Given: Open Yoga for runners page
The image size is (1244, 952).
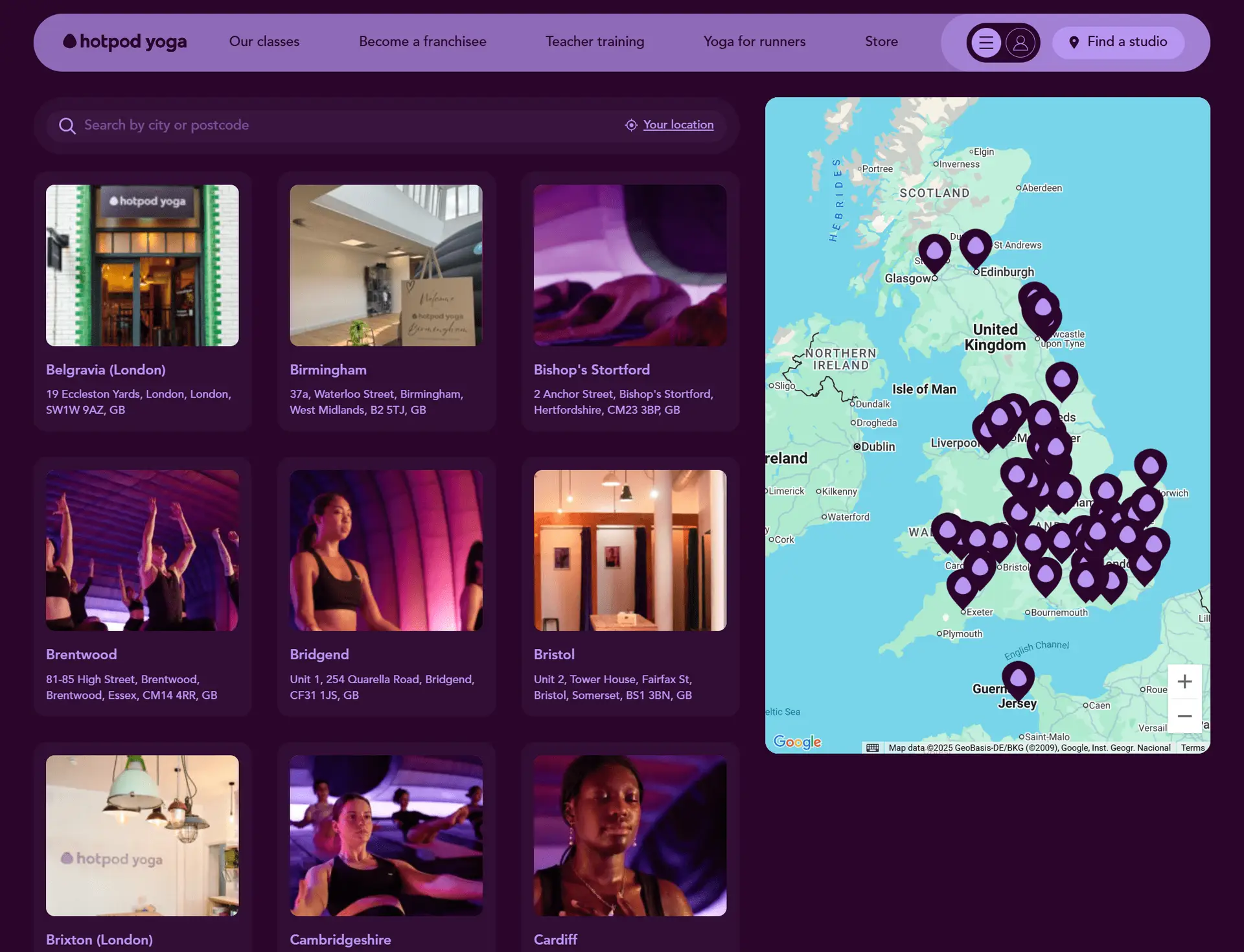Looking at the screenshot, I should (x=754, y=42).
